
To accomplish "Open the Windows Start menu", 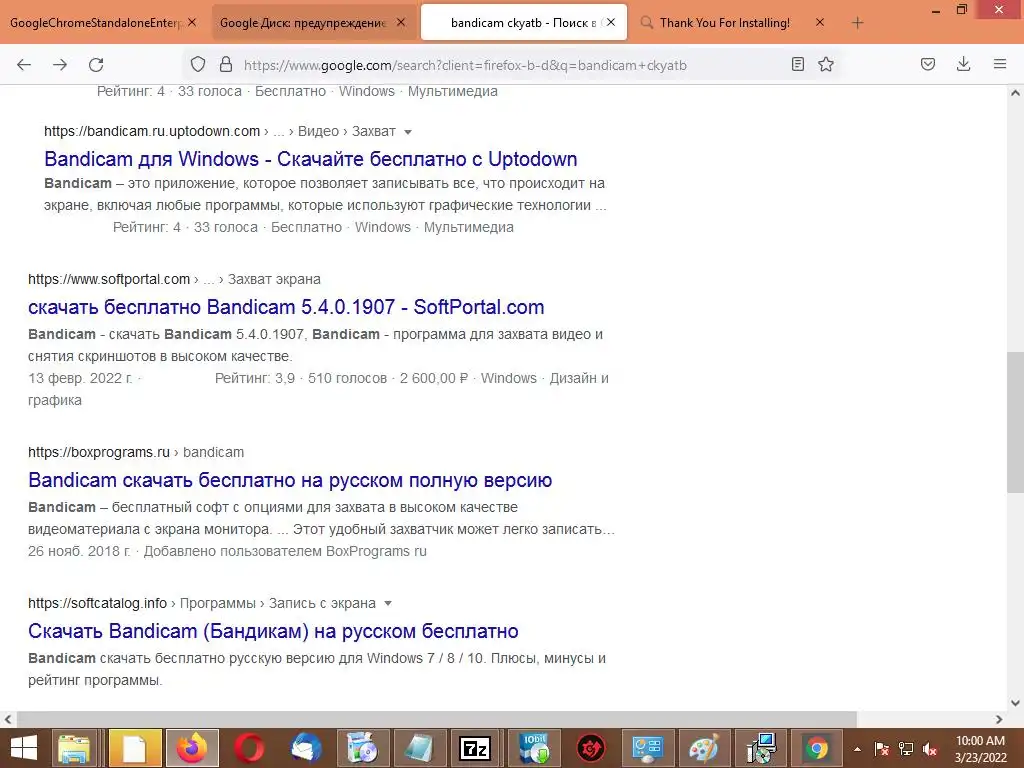I will (24, 748).
